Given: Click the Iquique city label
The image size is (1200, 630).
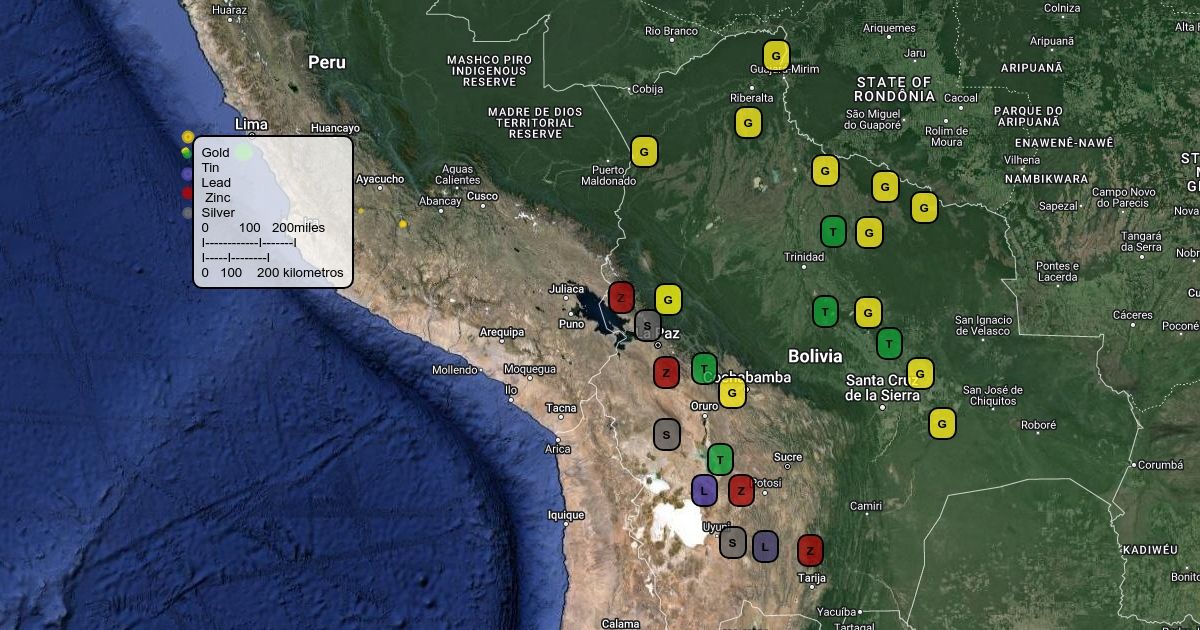Looking at the screenshot, I should [565, 516].
